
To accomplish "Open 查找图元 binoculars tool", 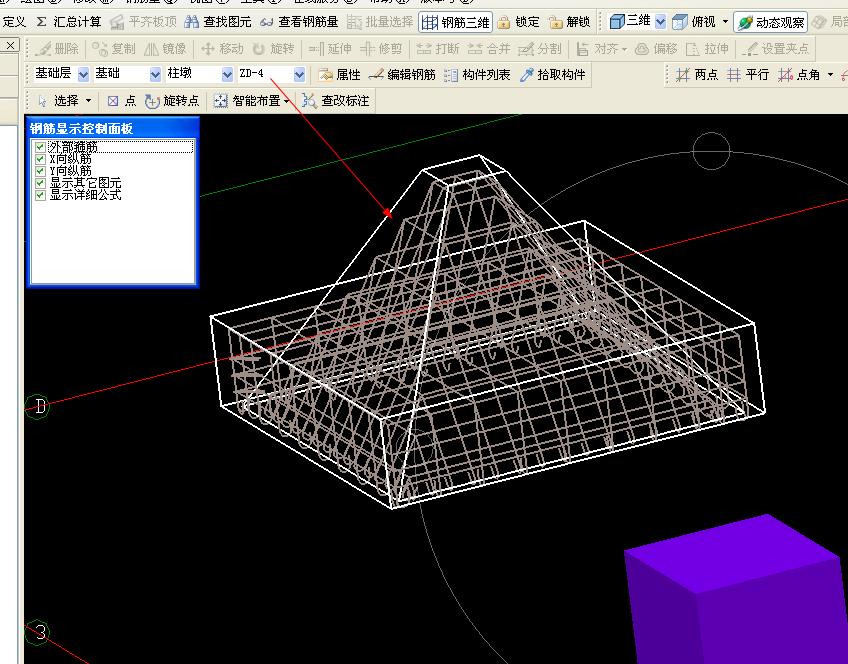I will pos(217,22).
